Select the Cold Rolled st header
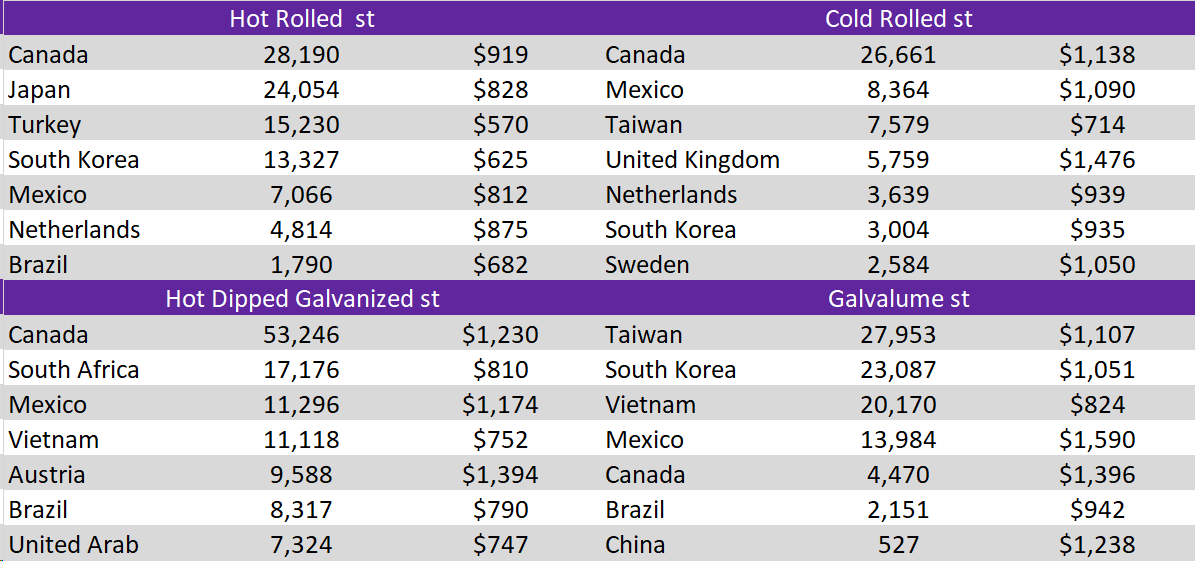The image size is (1195, 561). [898, 19]
